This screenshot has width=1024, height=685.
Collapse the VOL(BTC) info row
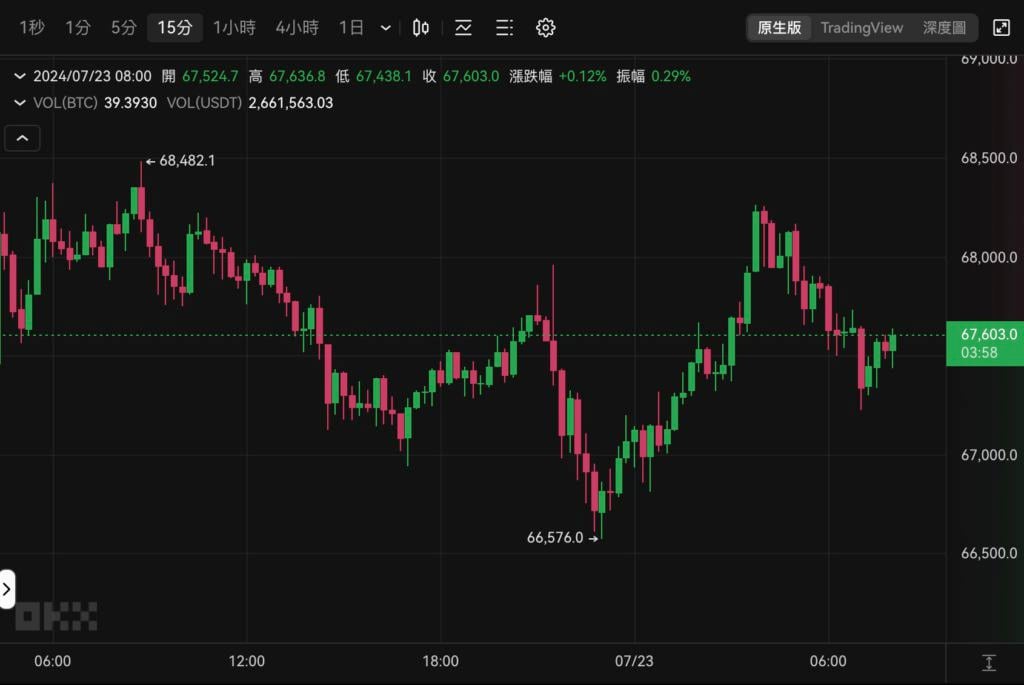[x=20, y=103]
